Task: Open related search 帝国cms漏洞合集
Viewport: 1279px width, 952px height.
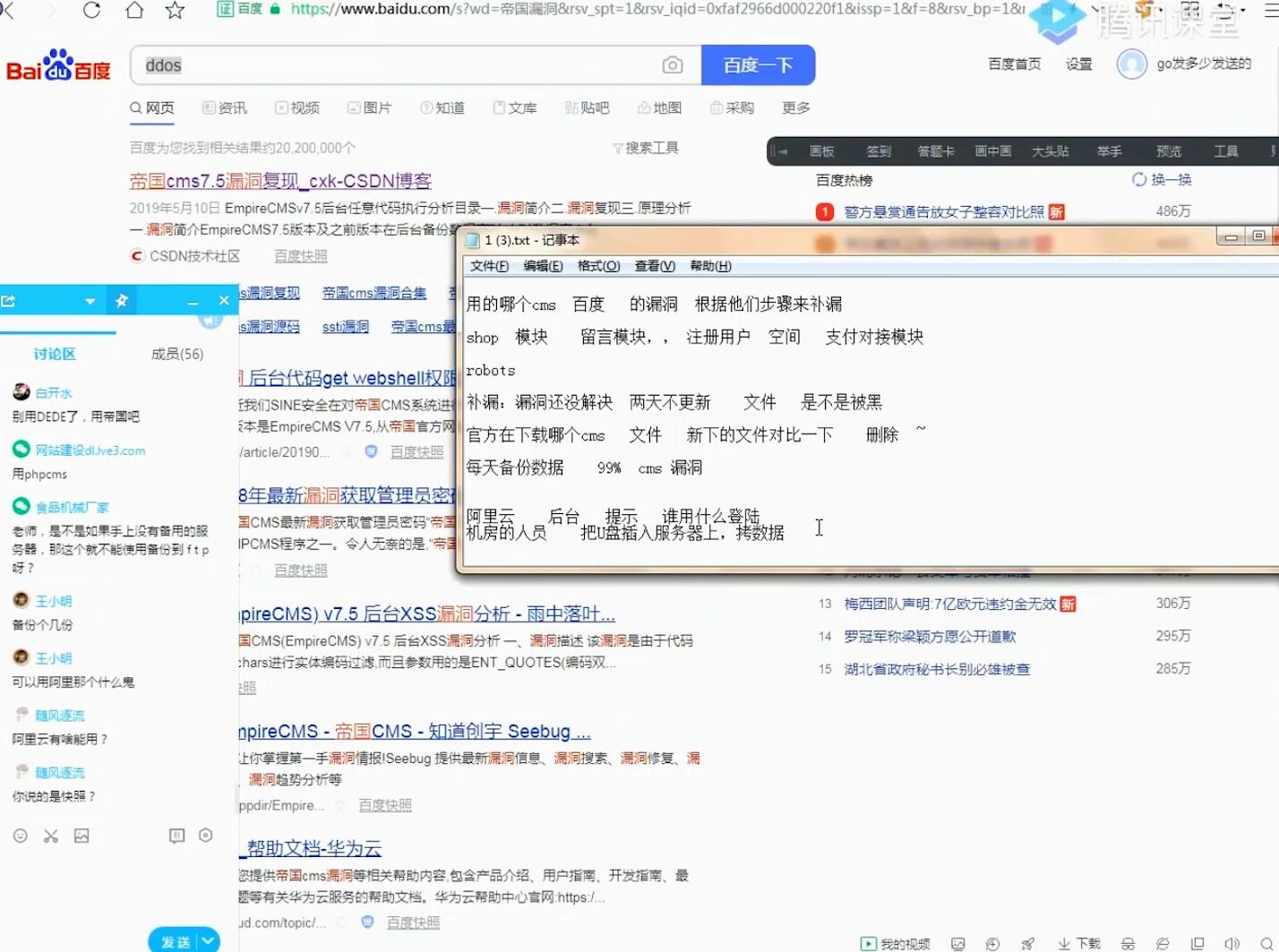Action: tap(374, 293)
